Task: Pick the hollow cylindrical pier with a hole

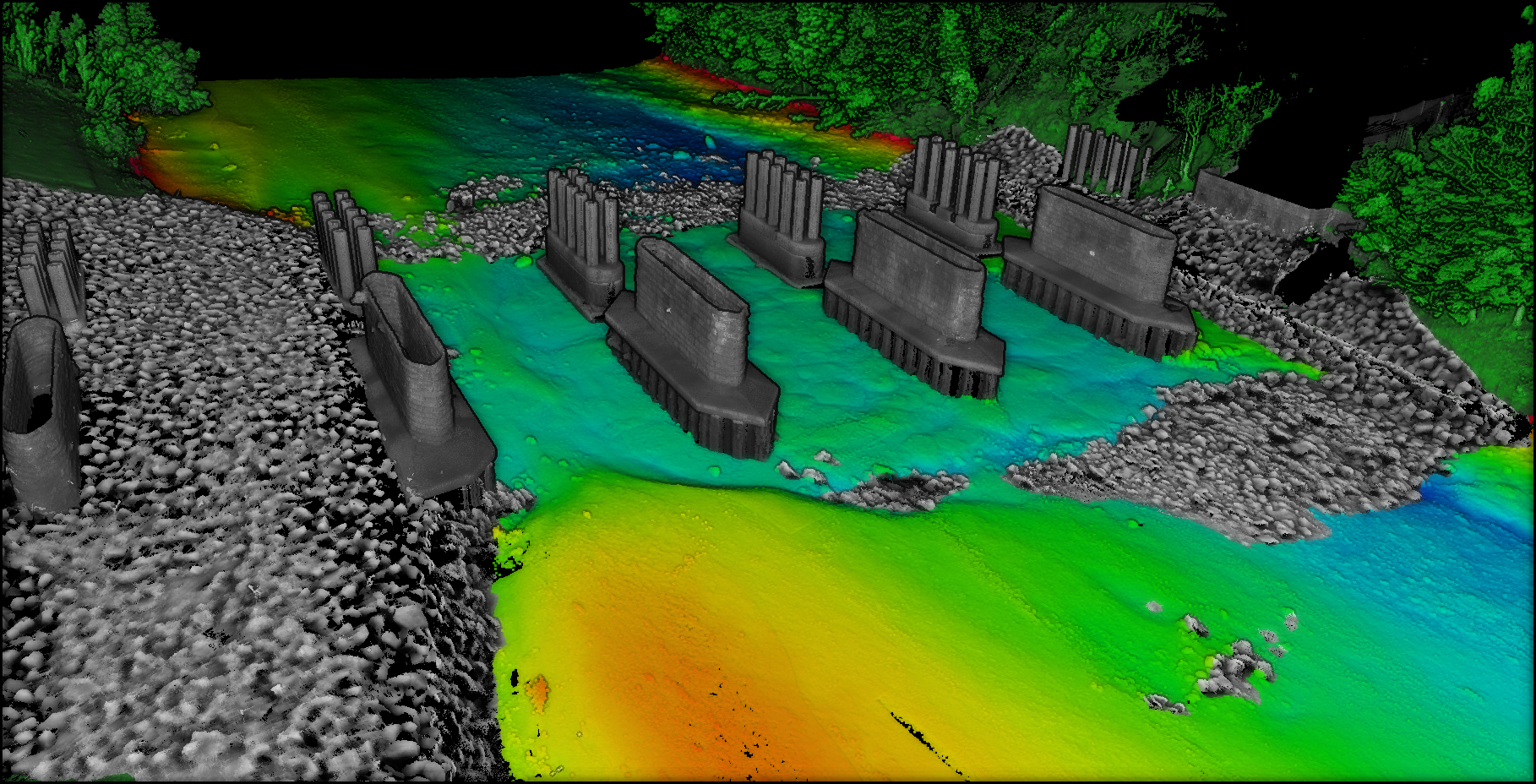Action: pyautogui.click(x=41, y=414)
